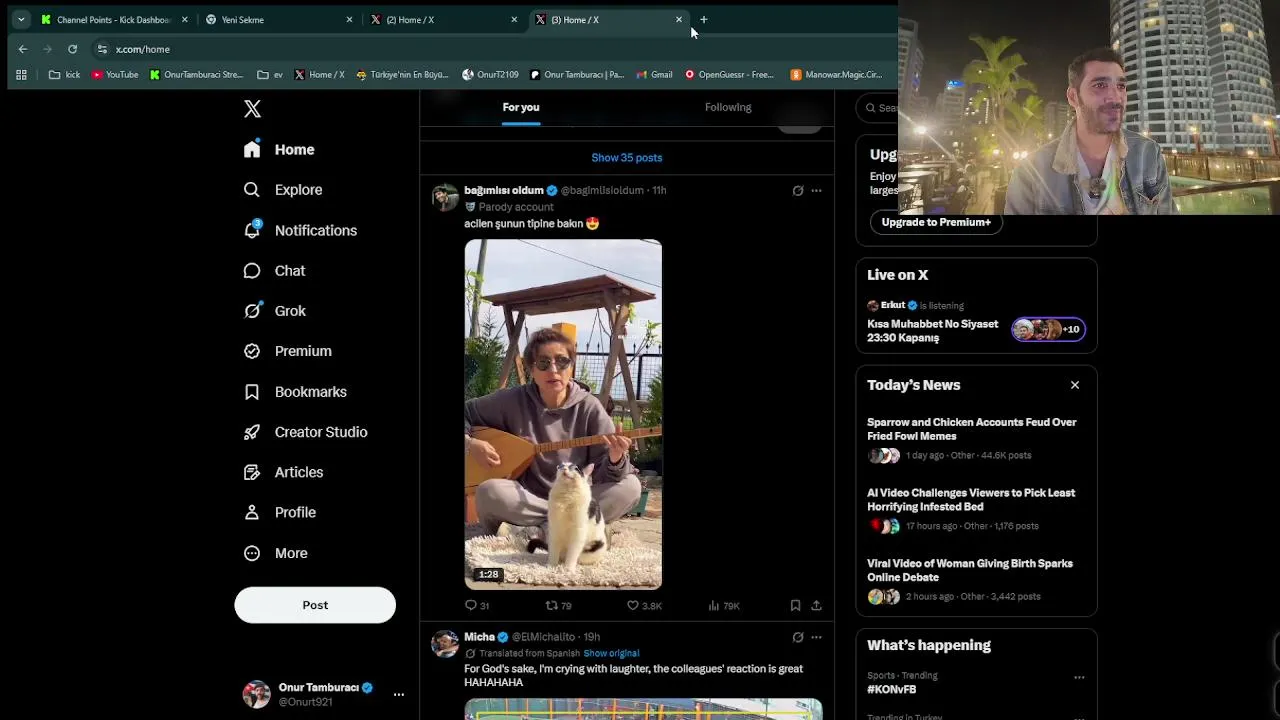Open Micha profile avatar
The height and width of the screenshot is (720, 1280).
(445, 643)
